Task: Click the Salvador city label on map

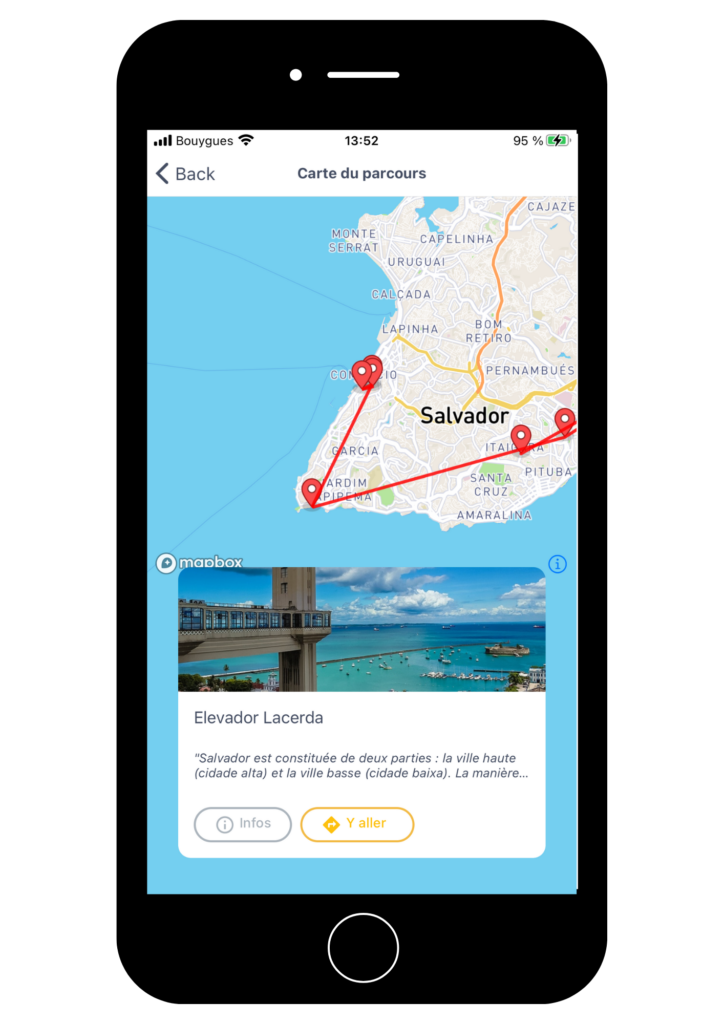Action: (464, 416)
